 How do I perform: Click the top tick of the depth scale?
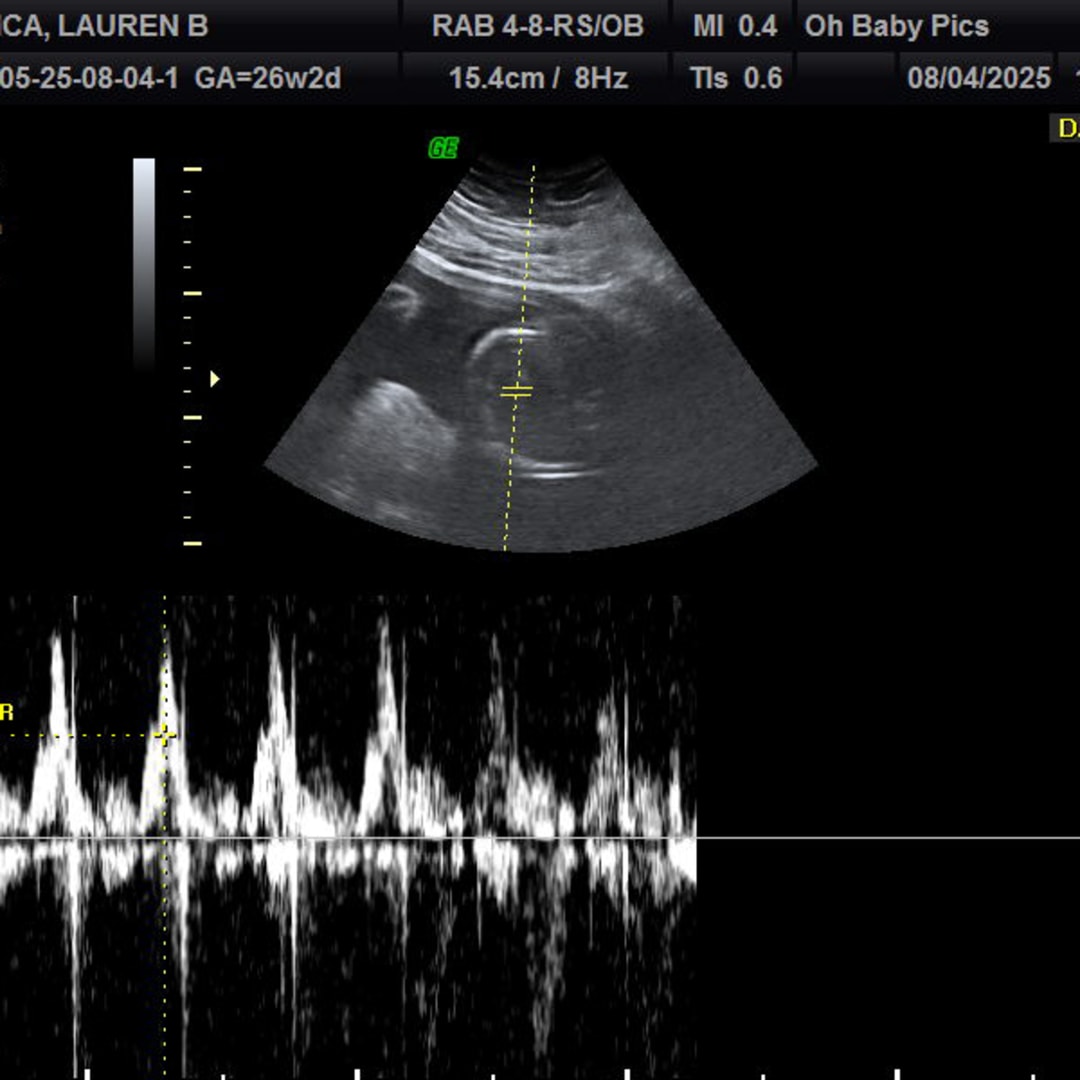192,169
